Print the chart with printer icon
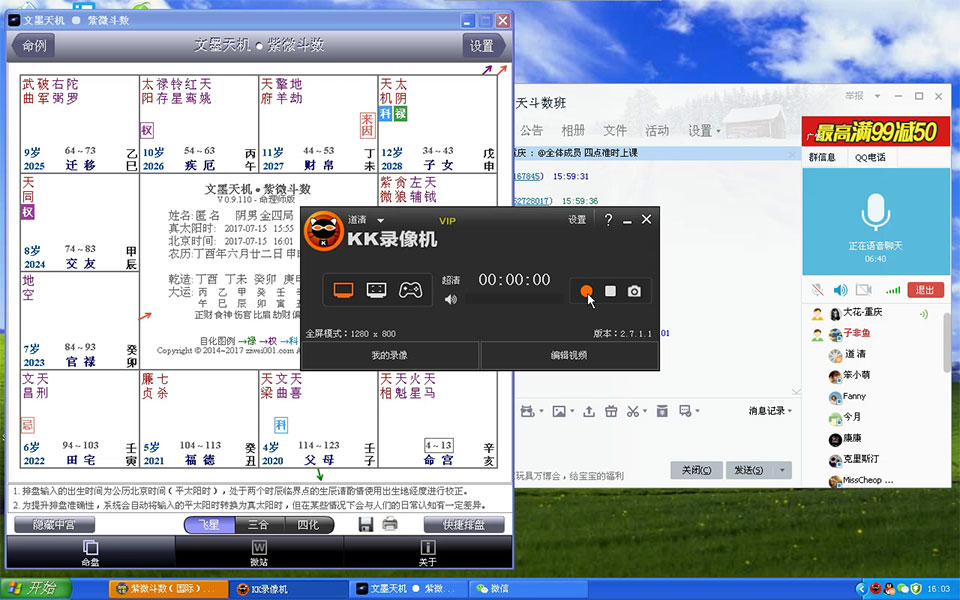Viewport: 960px width, 600px height. [390, 524]
